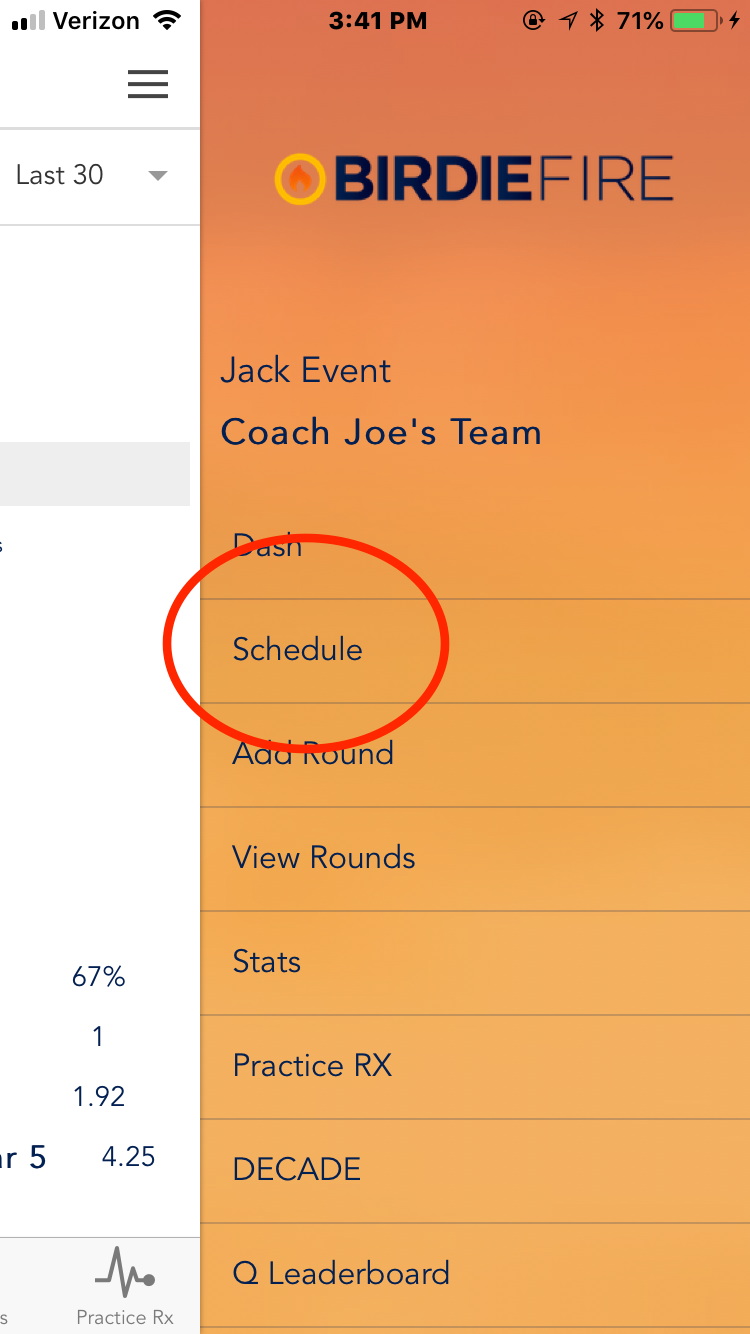Image resolution: width=750 pixels, height=1334 pixels.
Task: Open the DECADE menu item
Action: (x=297, y=1170)
